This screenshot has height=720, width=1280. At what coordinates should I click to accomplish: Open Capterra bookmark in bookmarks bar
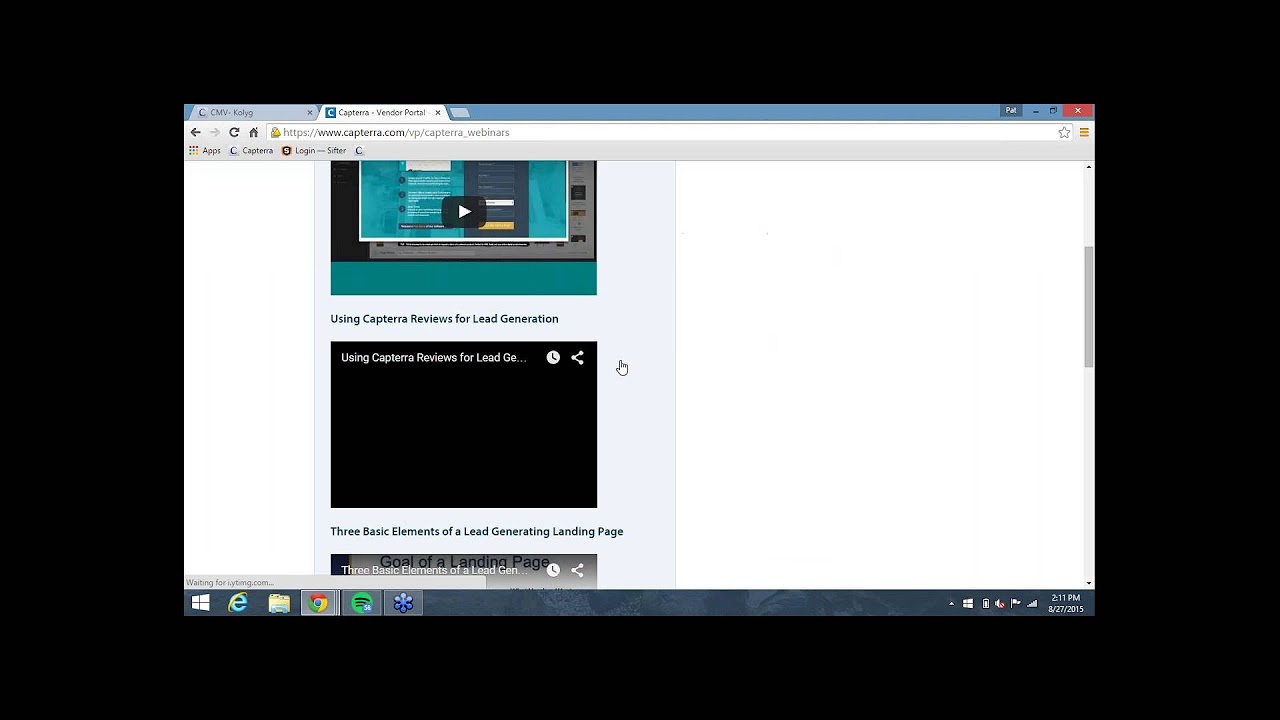pos(251,151)
